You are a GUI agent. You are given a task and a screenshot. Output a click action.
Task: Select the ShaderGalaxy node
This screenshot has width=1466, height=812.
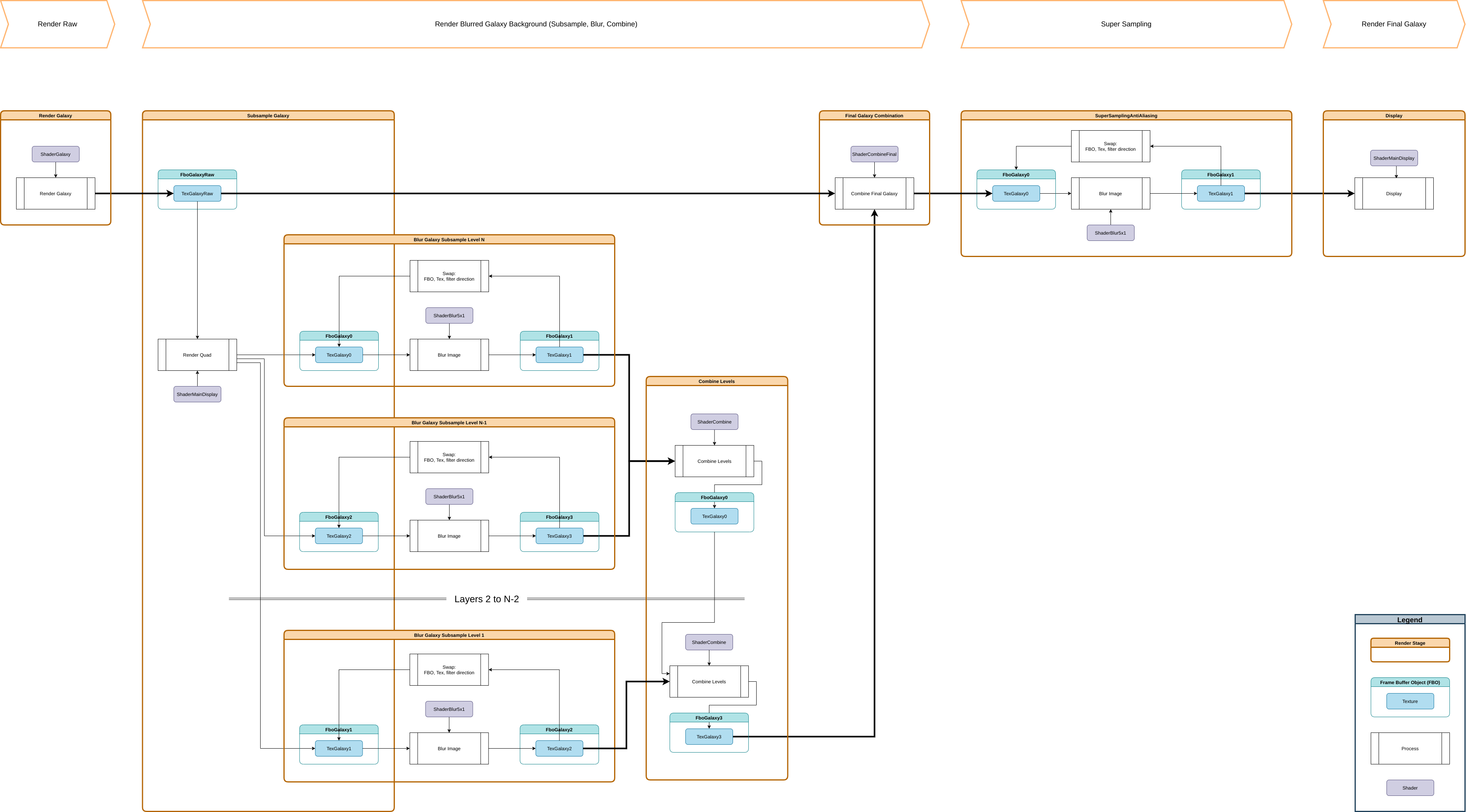click(55, 154)
